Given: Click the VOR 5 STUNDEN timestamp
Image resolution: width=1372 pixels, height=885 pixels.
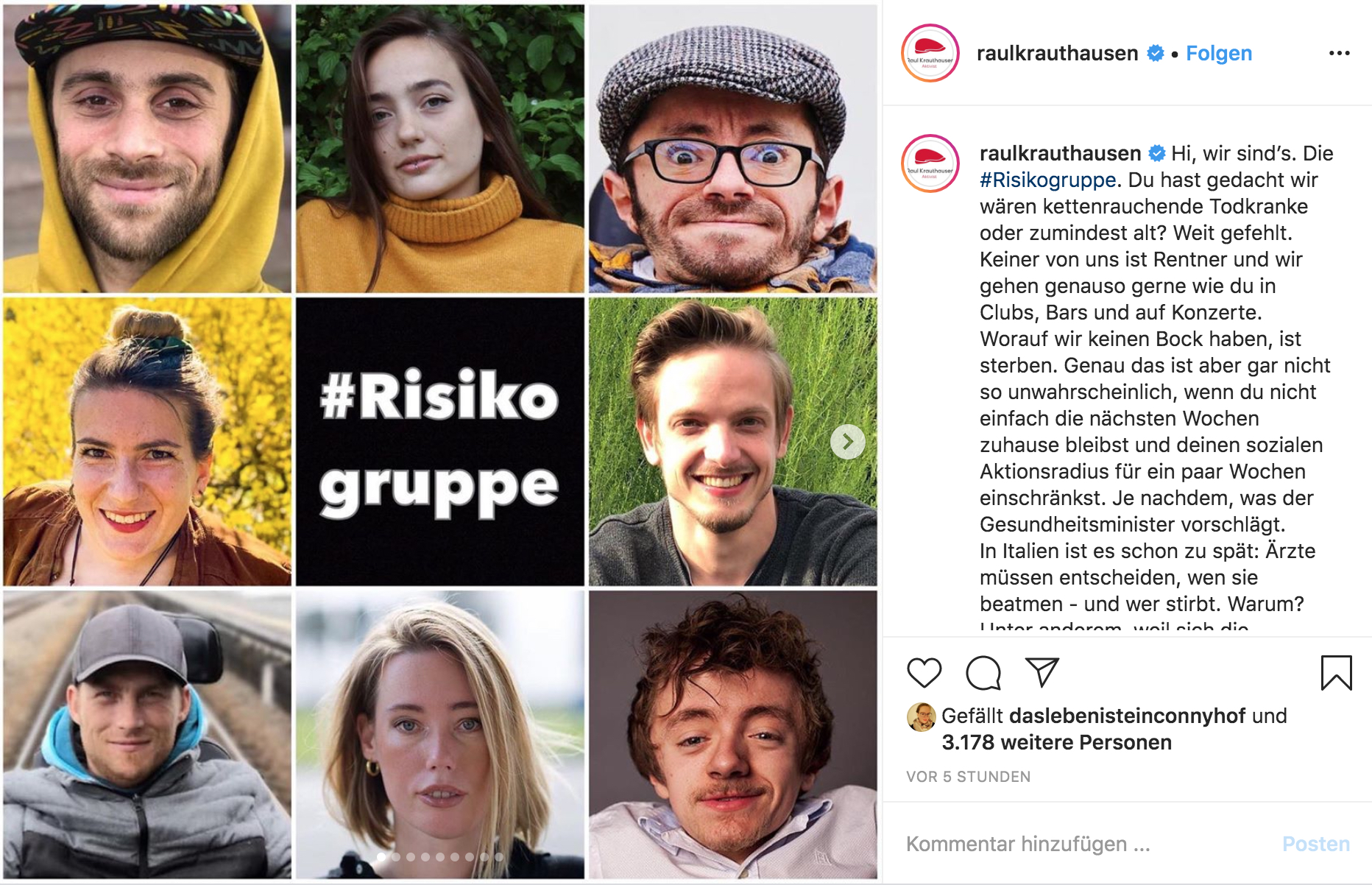Looking at the screenshot, I should 968,777.
